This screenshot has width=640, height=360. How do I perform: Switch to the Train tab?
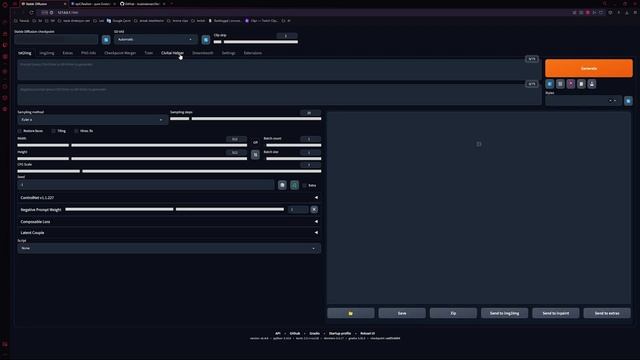(149, 53)
